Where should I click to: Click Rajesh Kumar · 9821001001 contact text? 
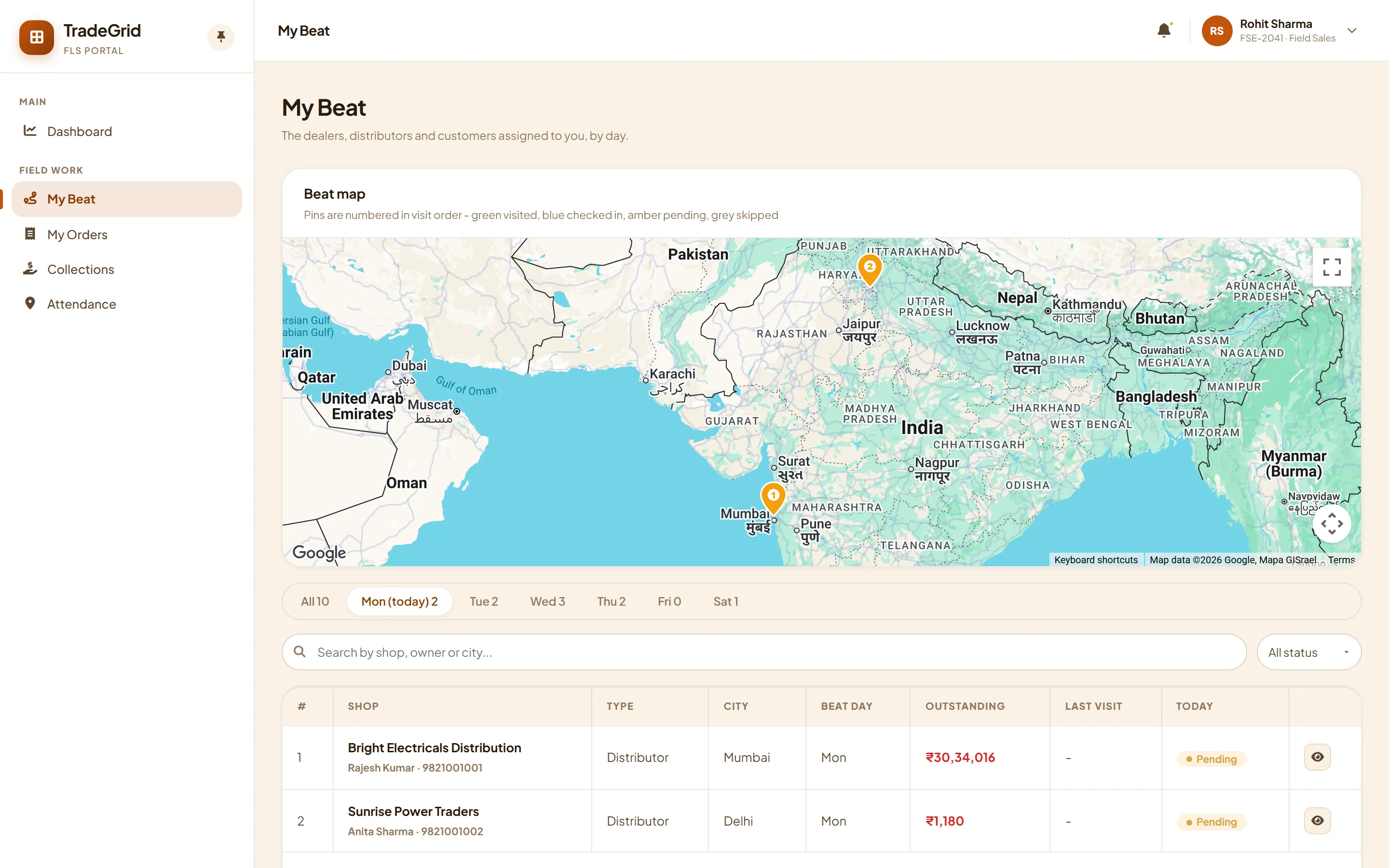pyautogui.click(x=415, y=768)
